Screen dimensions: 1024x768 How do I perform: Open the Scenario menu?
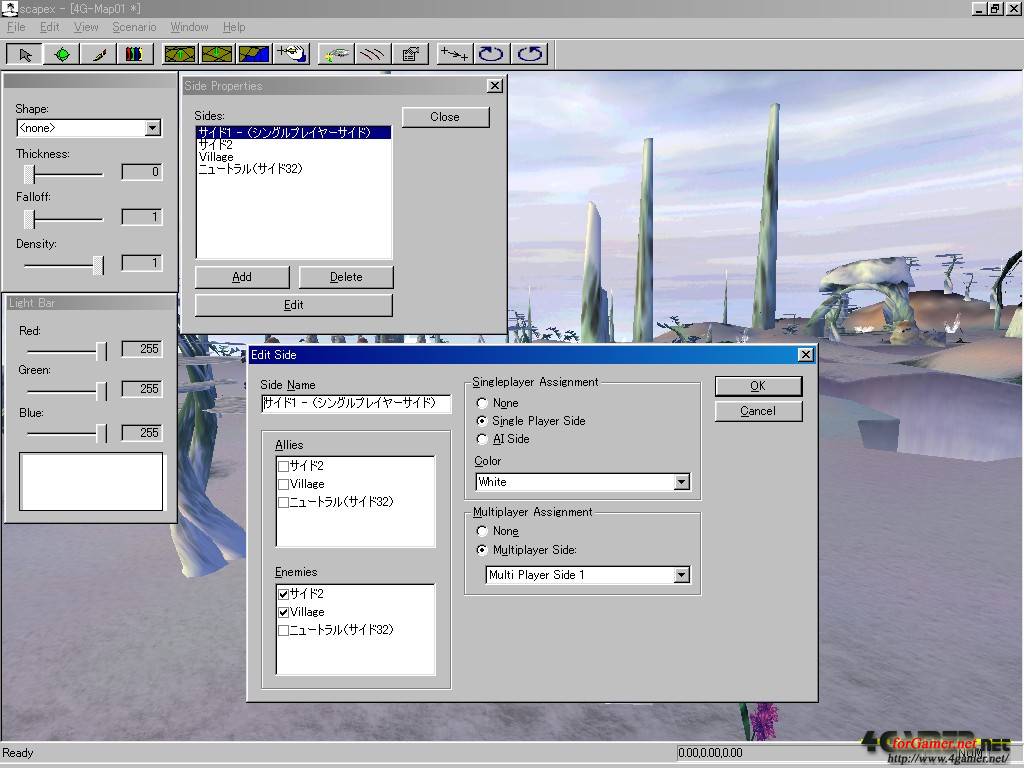(x=134, y=27)
